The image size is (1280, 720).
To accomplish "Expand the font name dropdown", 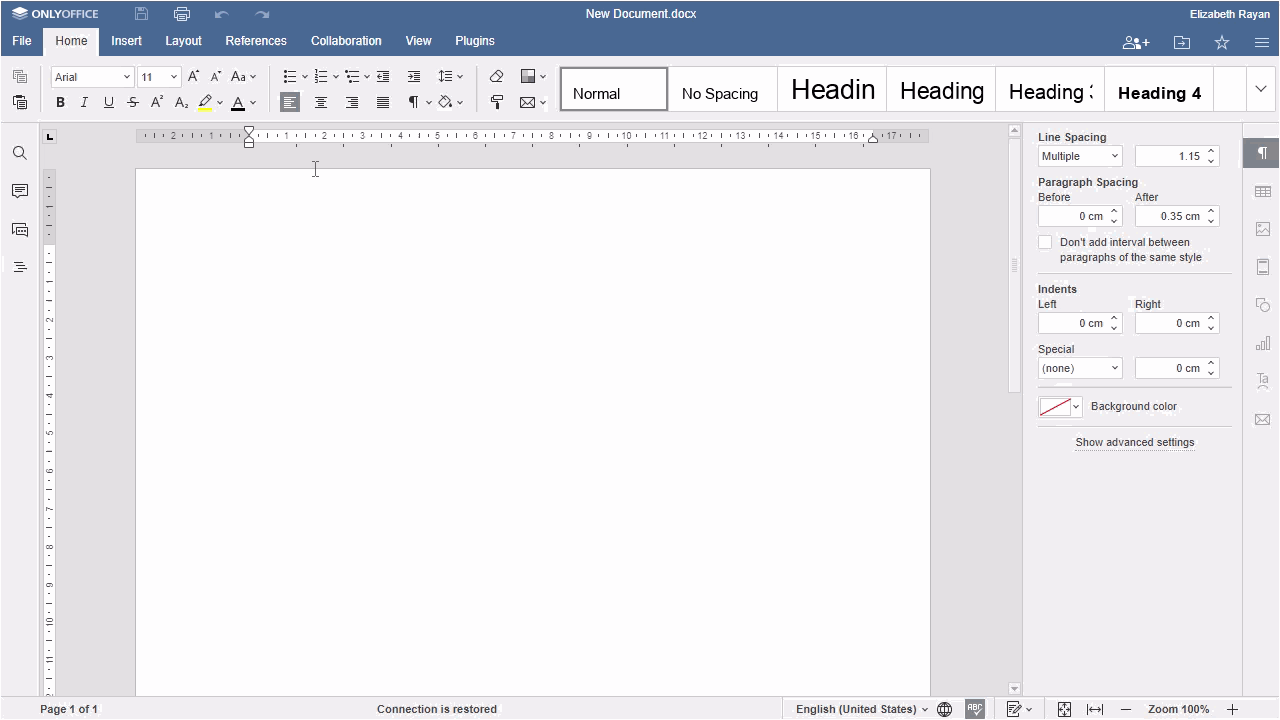I will (126, 77).
